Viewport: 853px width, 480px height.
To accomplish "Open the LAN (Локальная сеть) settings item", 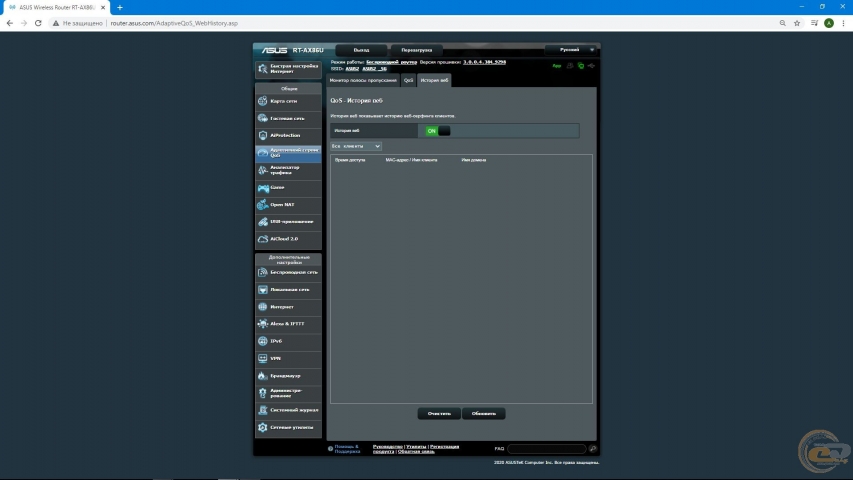I will pyautogui.click(x=288, y=290).
